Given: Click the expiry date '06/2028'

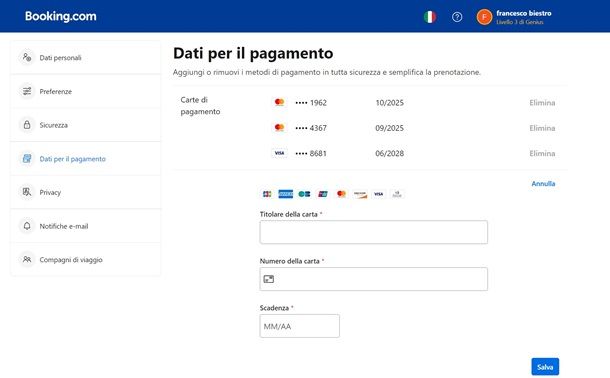Looking at the screenshot, I should tap(389, 153).
